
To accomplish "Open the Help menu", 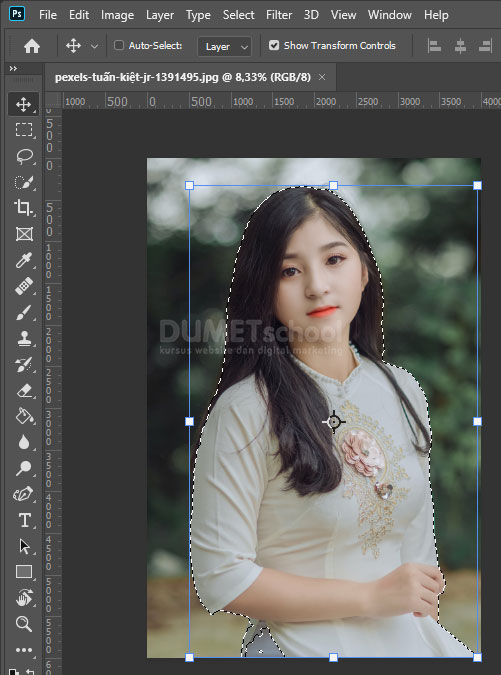I will click(436, 15).
